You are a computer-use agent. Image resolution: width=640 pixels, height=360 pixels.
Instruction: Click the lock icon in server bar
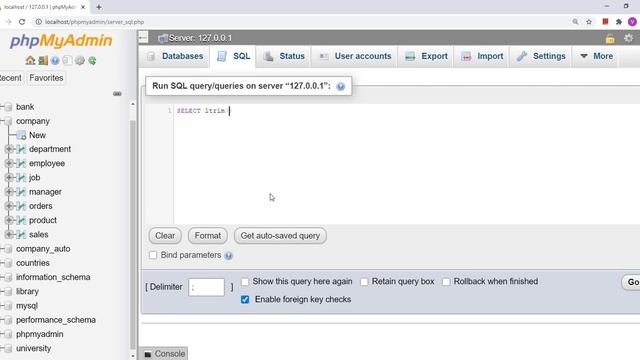click(x=610, y=38)
